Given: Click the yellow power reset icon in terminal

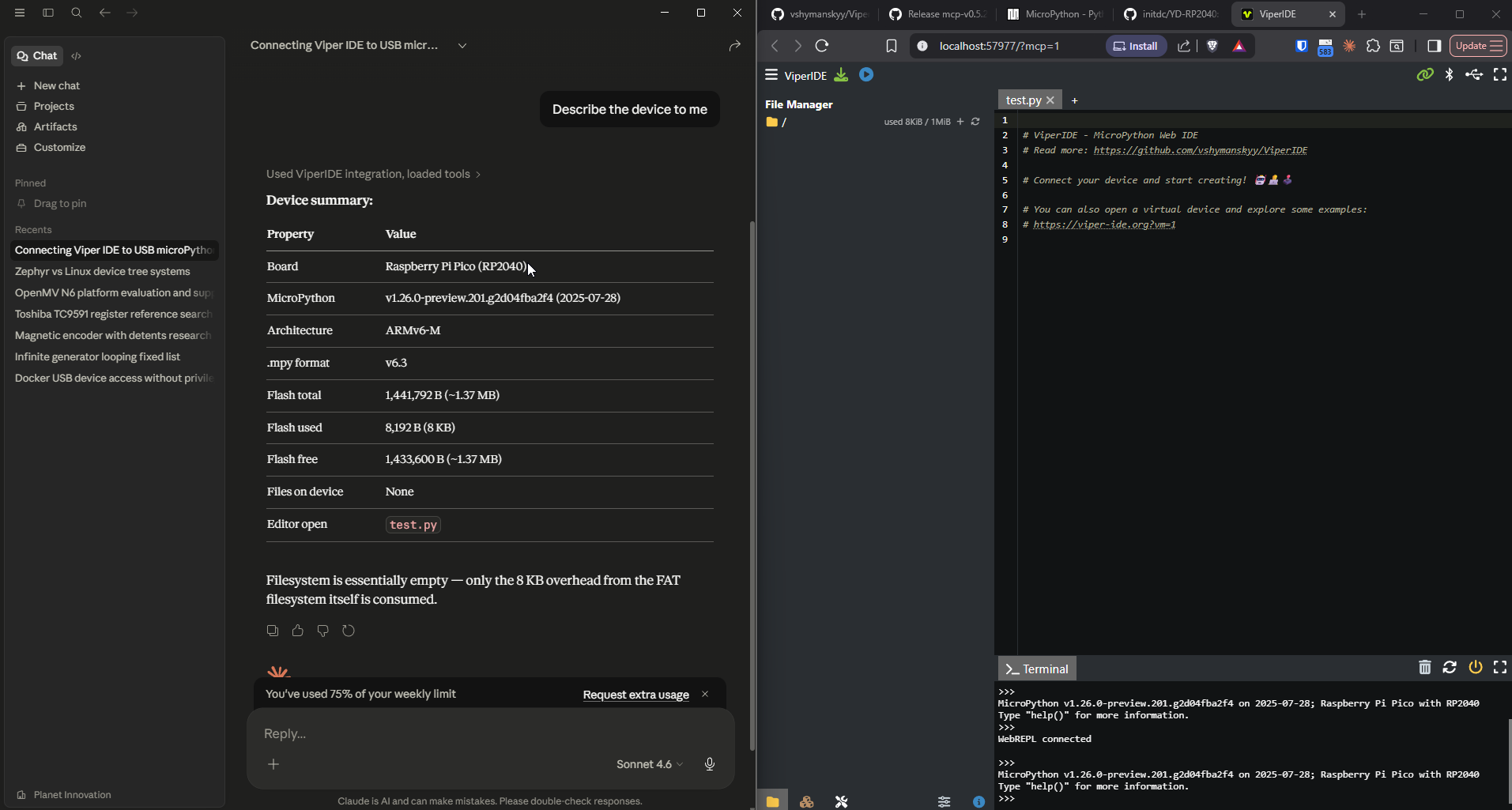Looking at the screenshot, I should (x=1475, y=668).
